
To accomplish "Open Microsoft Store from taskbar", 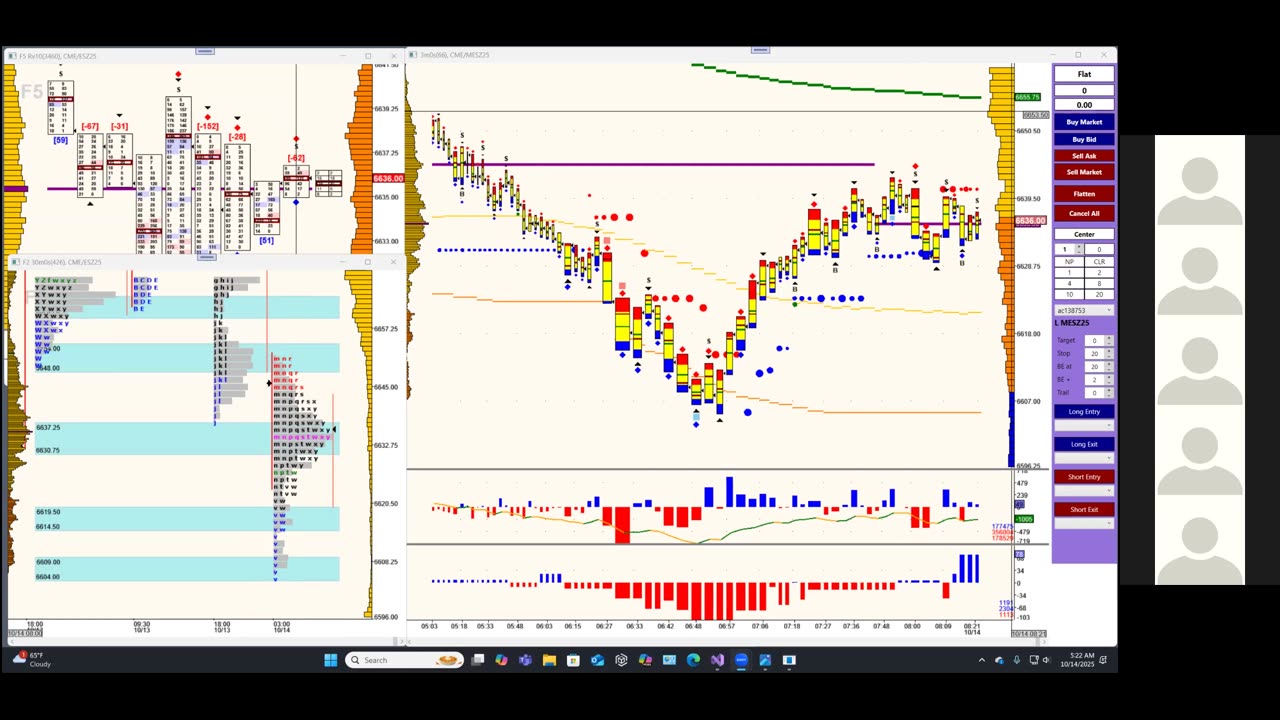I will tap(573, 660).
